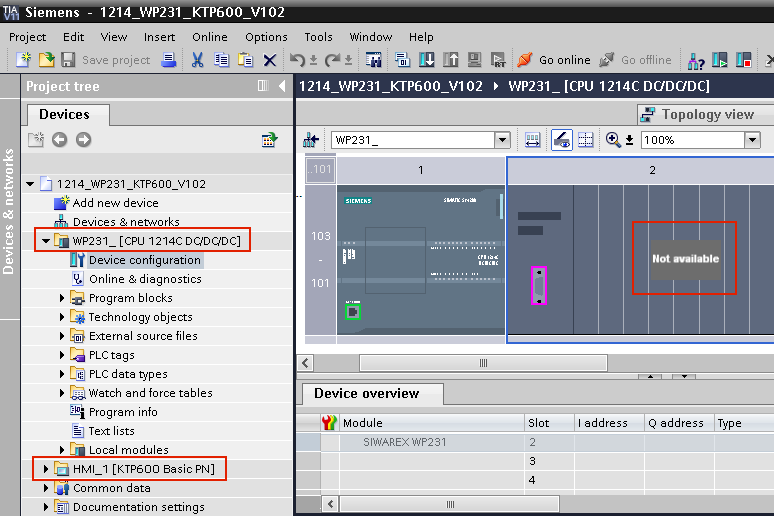Click the Download to device icon
Screen dimensions: 774x516
(426, 60)
